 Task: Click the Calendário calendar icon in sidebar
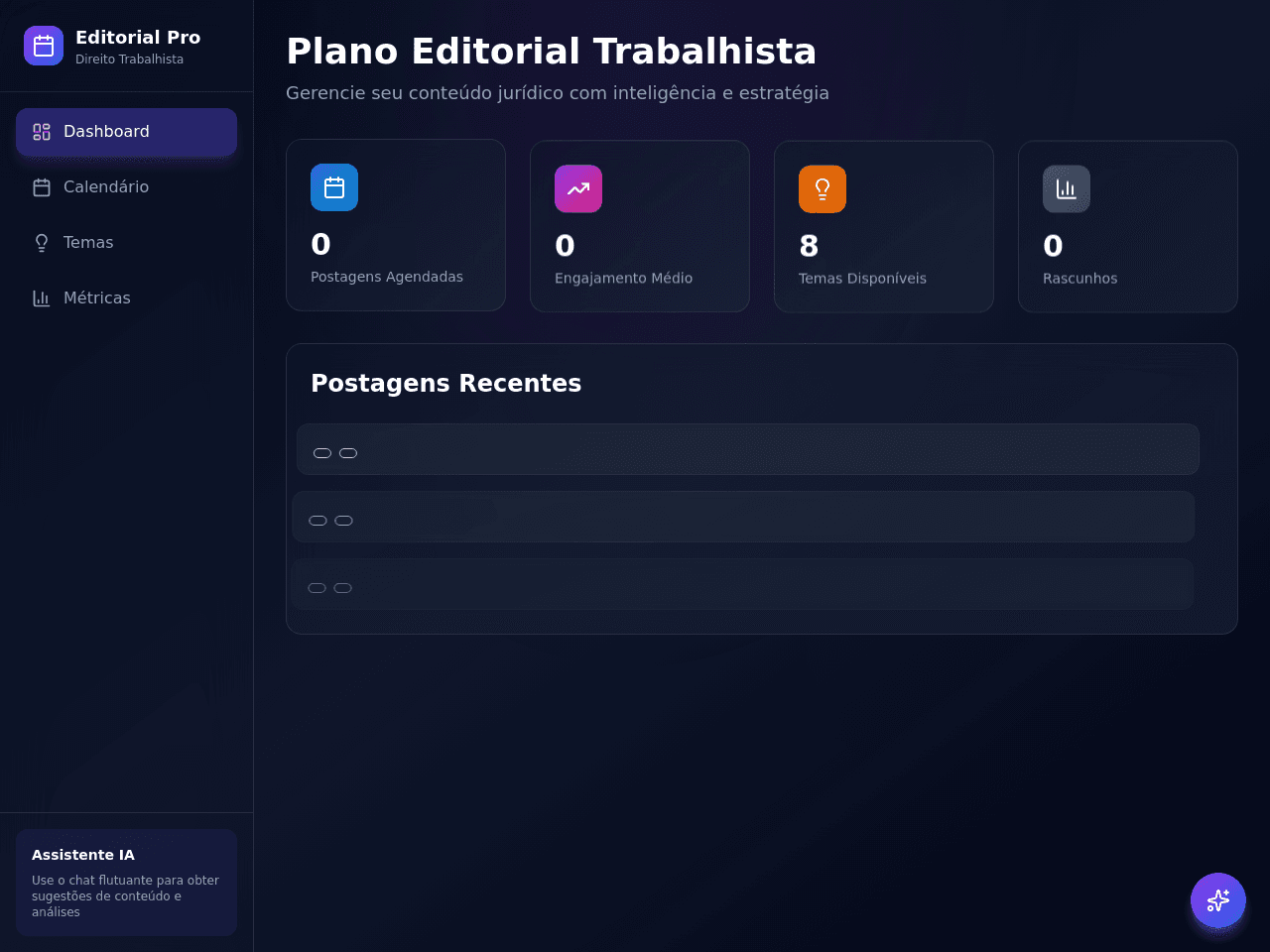pos(42,187)
